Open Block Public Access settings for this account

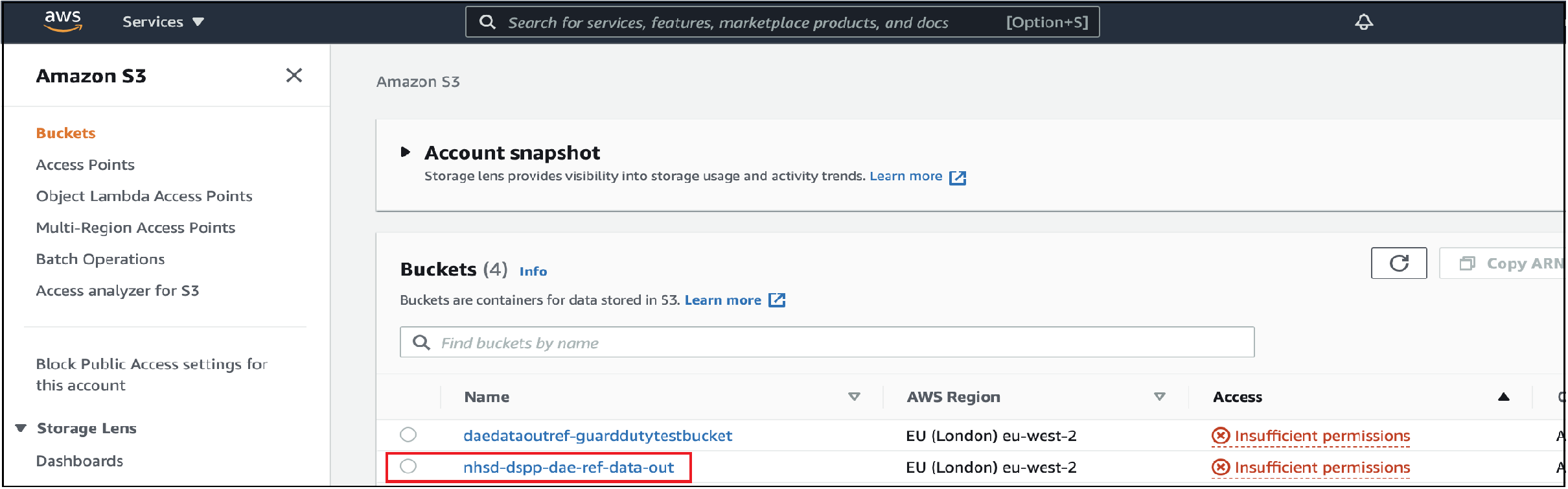(x=152, y=374)
